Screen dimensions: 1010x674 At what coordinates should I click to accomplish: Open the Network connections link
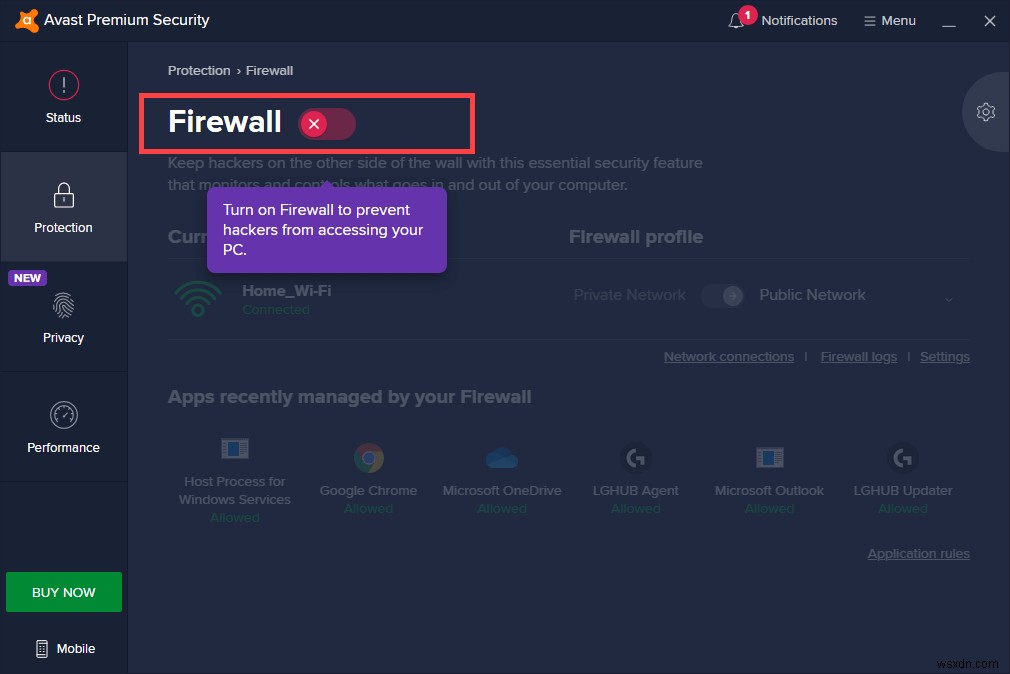point(728,356)
